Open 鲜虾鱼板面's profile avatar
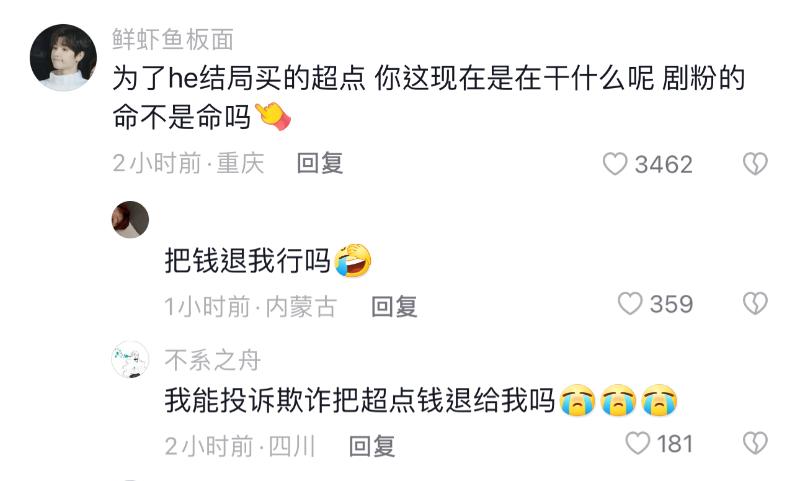The height and width of the screenshot is (481, 800). click(63, 58)
